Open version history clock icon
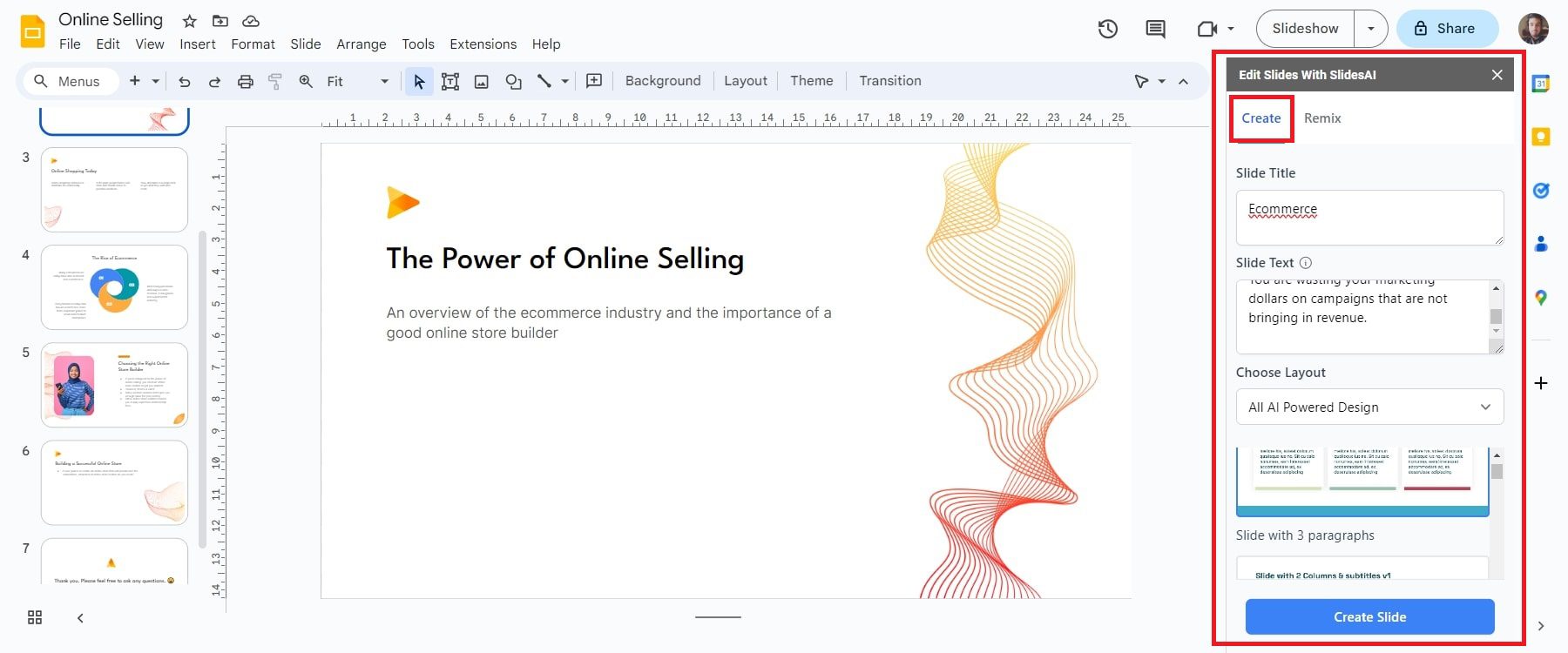Screen dimensions: 1568x653 (x=1107, y=29)
